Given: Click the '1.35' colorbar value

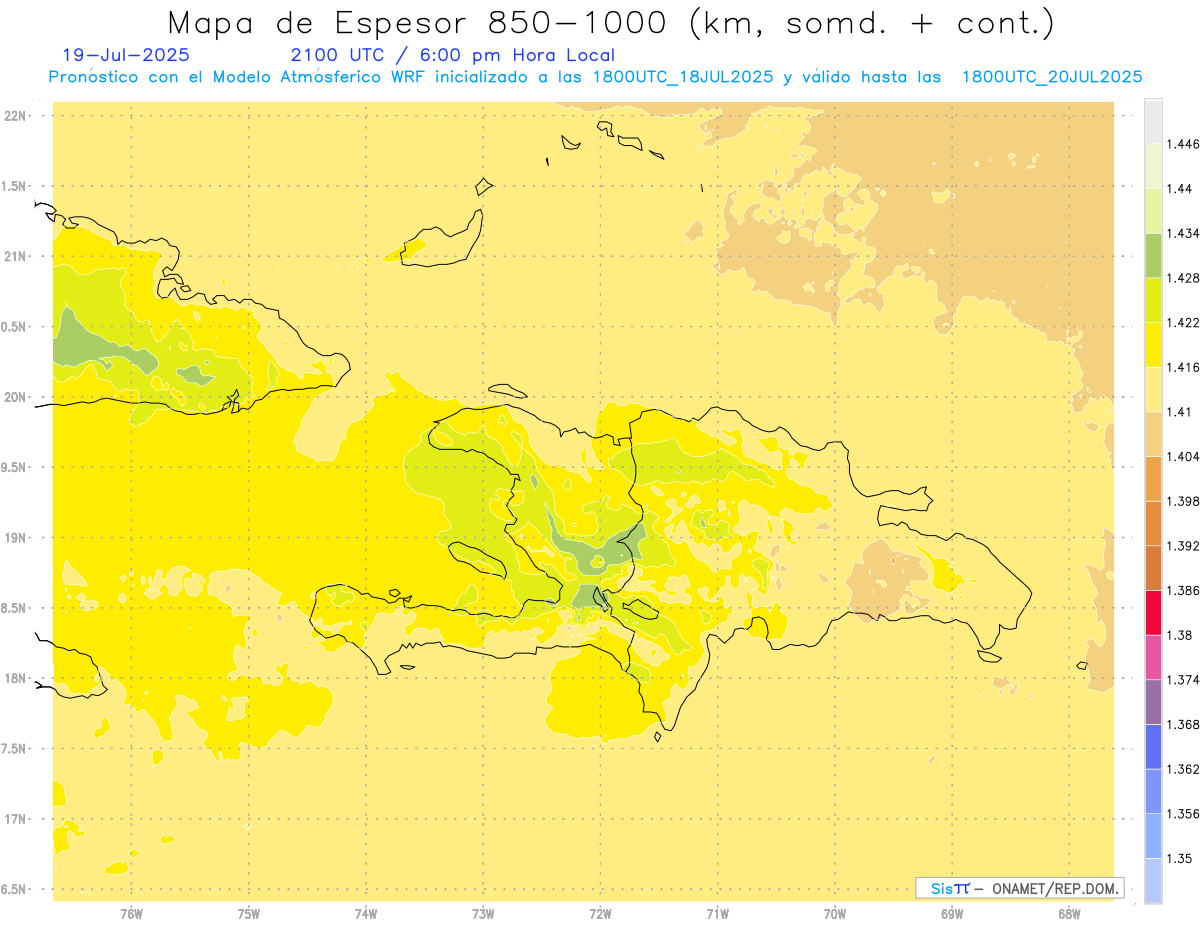Looking at the screenshot, I should click(x=1179, y=858).
